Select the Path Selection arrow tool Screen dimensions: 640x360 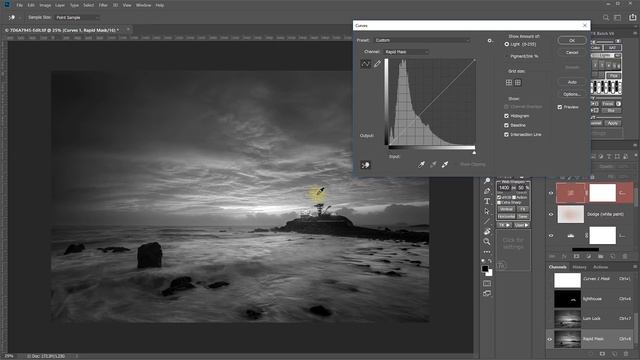487,211
